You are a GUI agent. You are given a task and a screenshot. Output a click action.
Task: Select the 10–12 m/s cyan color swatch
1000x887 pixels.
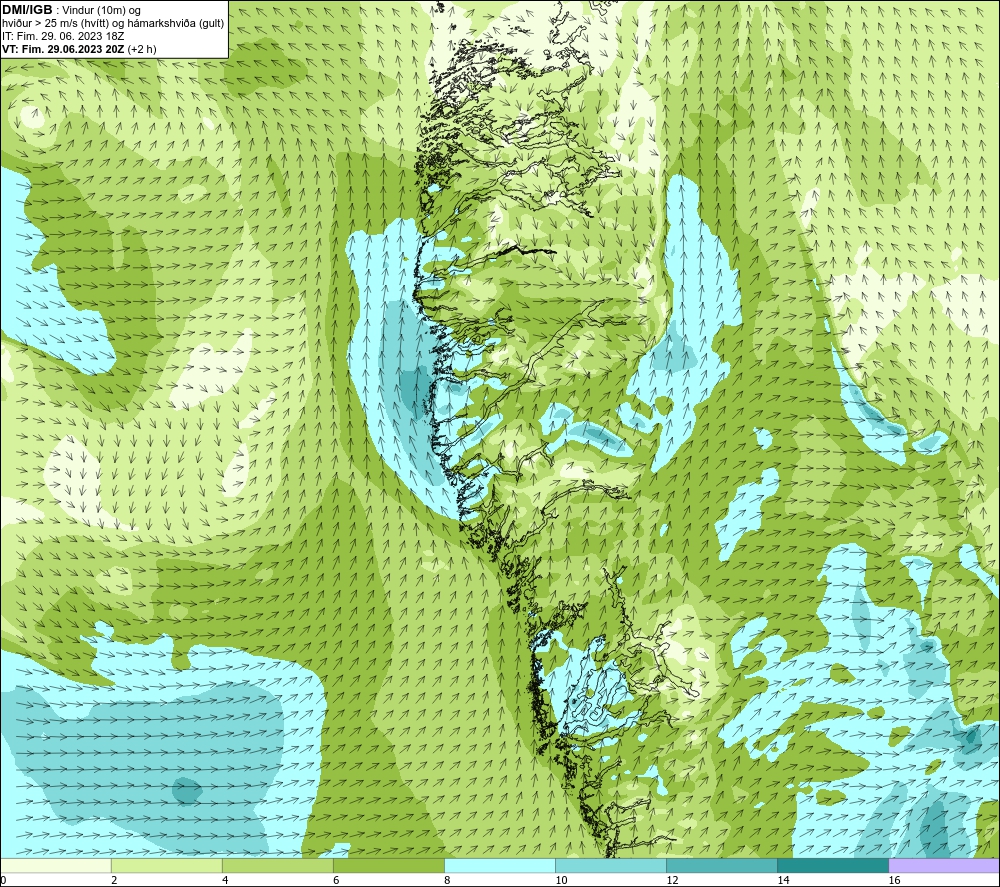pos(611,866)
